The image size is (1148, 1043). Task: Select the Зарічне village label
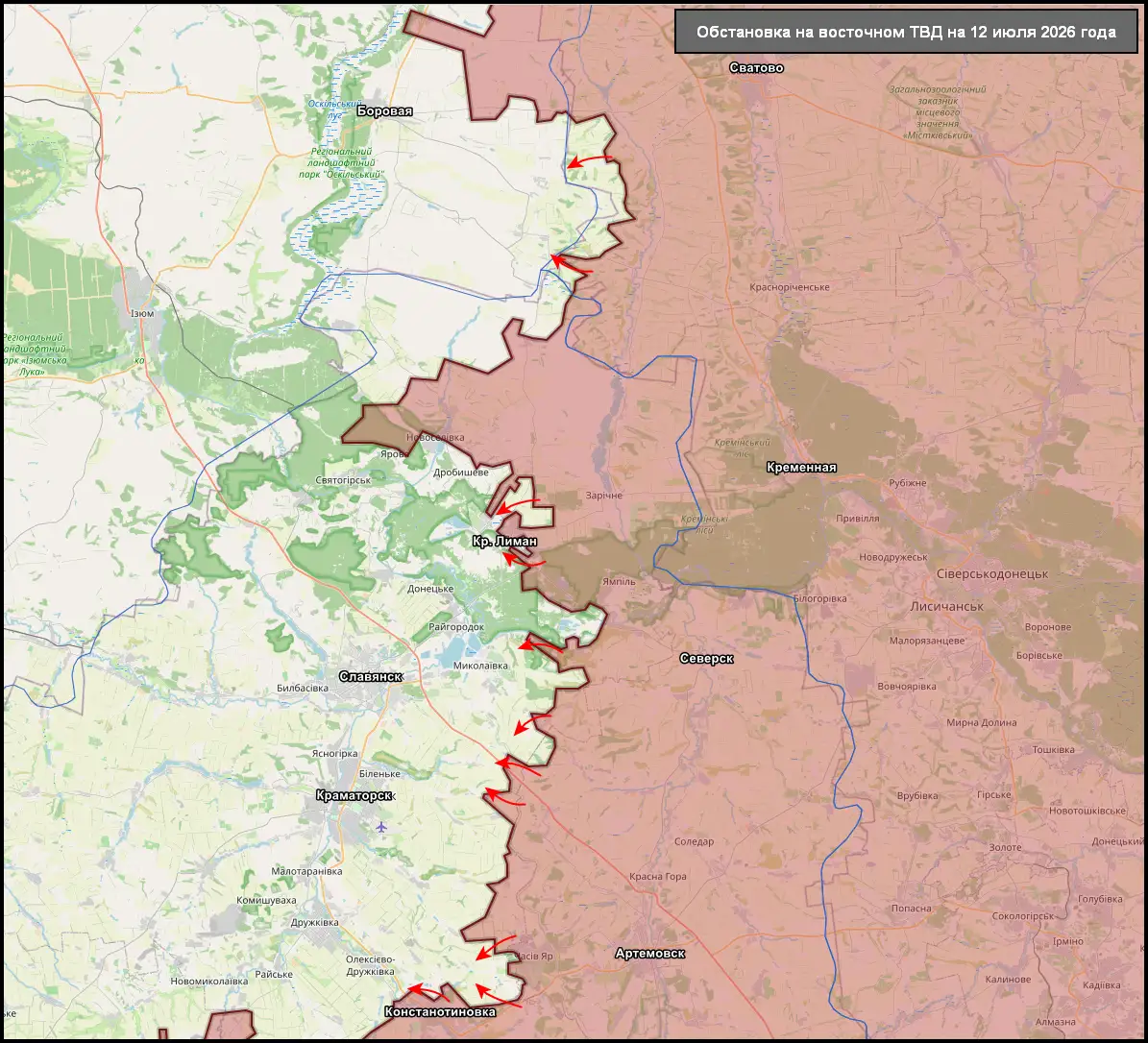pyautogui.click(x=604, y=497)
